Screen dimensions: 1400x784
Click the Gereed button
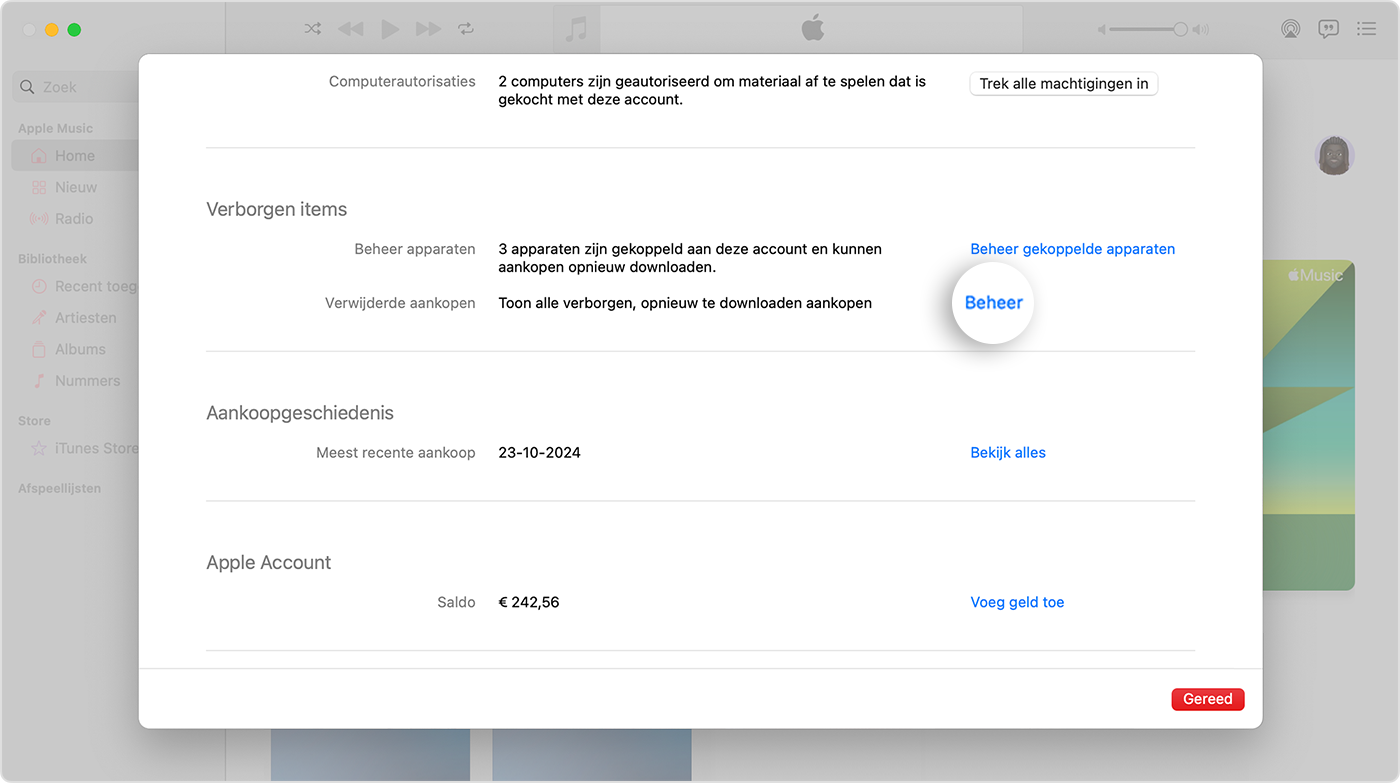click(x=1208, y=699)
